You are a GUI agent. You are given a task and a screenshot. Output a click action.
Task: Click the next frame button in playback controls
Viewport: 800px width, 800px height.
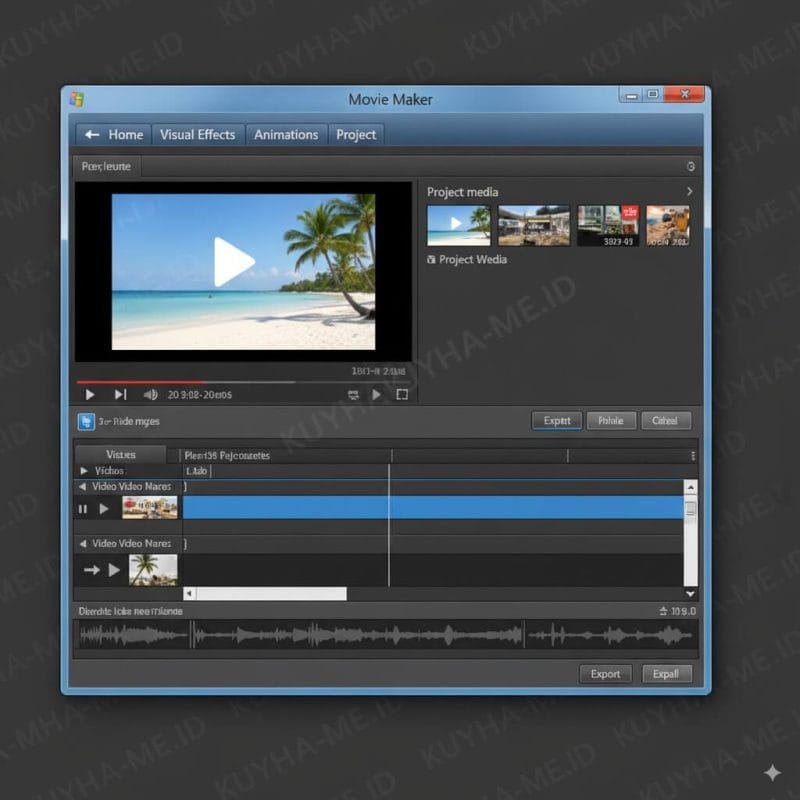click(121, 395)
